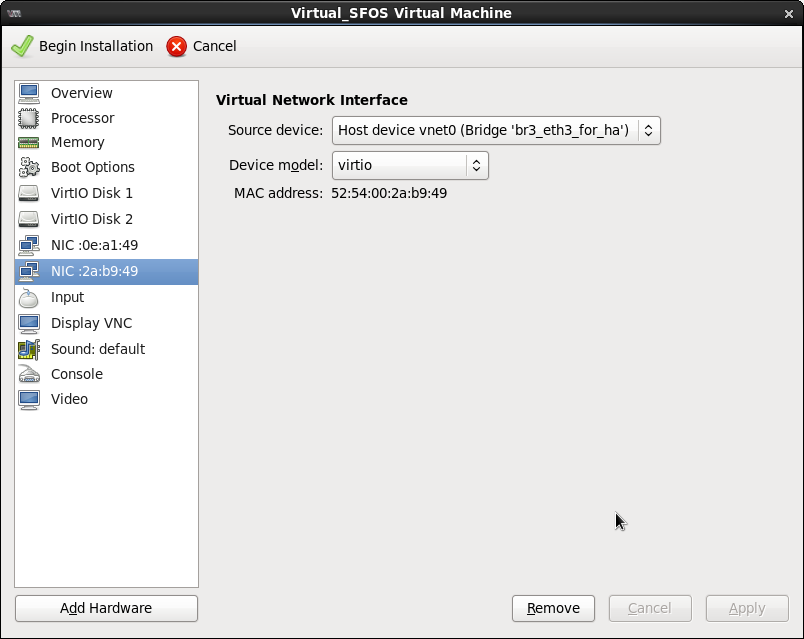Click the red Cancel icon in toolbar
The width and height of the screenshot is (804, 639).
coord(177,46)
